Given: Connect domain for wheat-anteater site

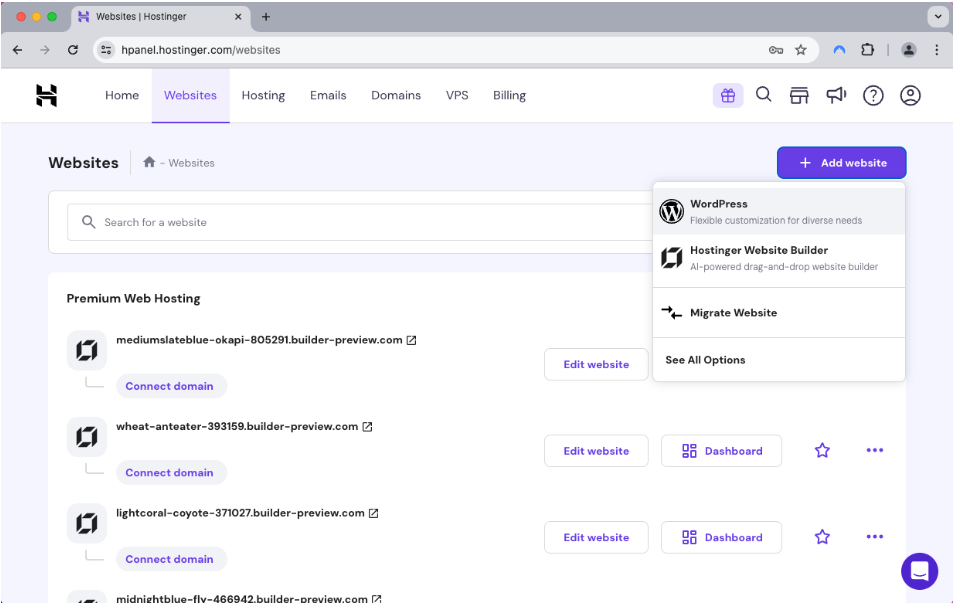Looking at the screenshot, I should (169, 472).
